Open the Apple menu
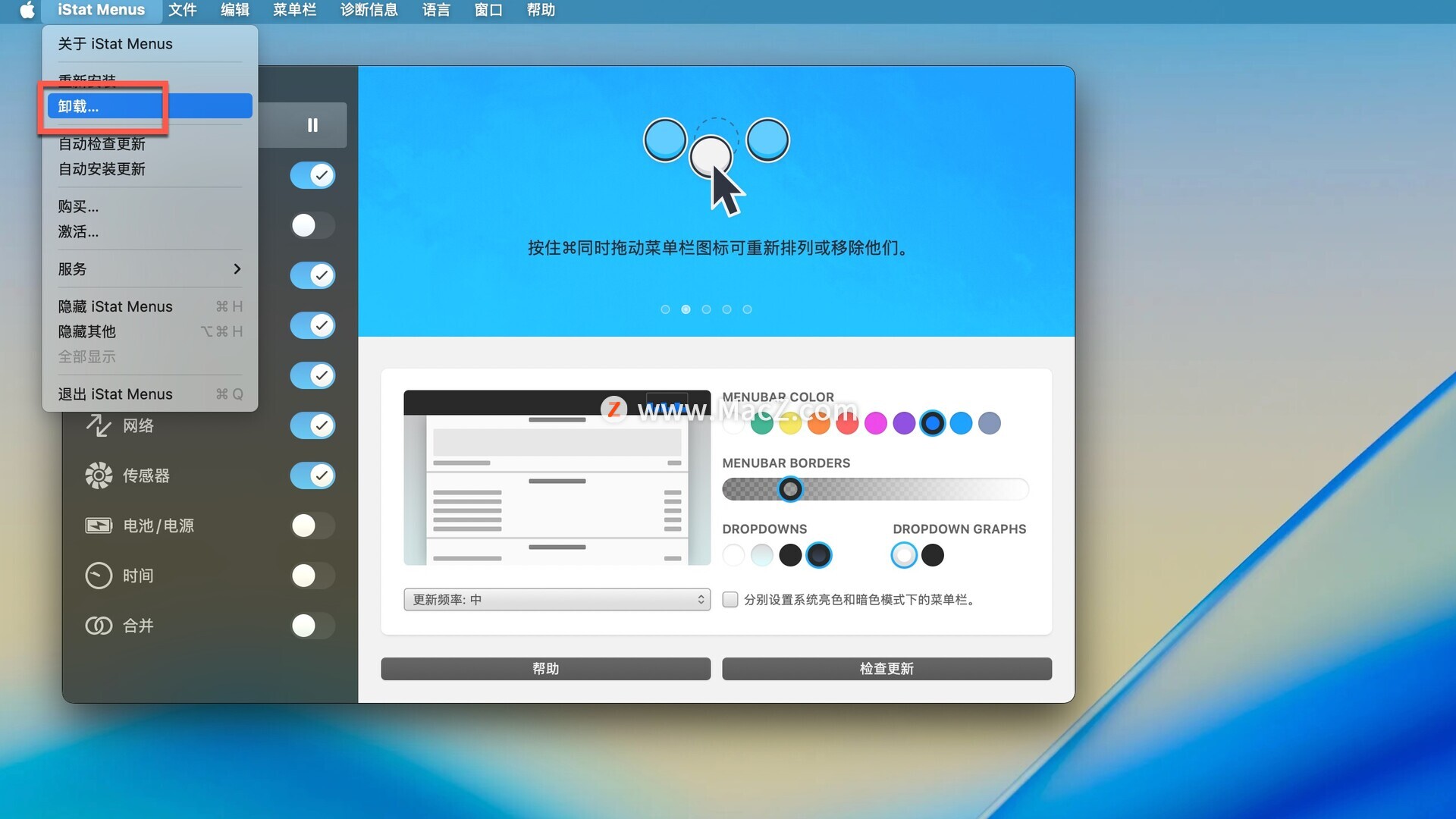 tap(27, 11)
